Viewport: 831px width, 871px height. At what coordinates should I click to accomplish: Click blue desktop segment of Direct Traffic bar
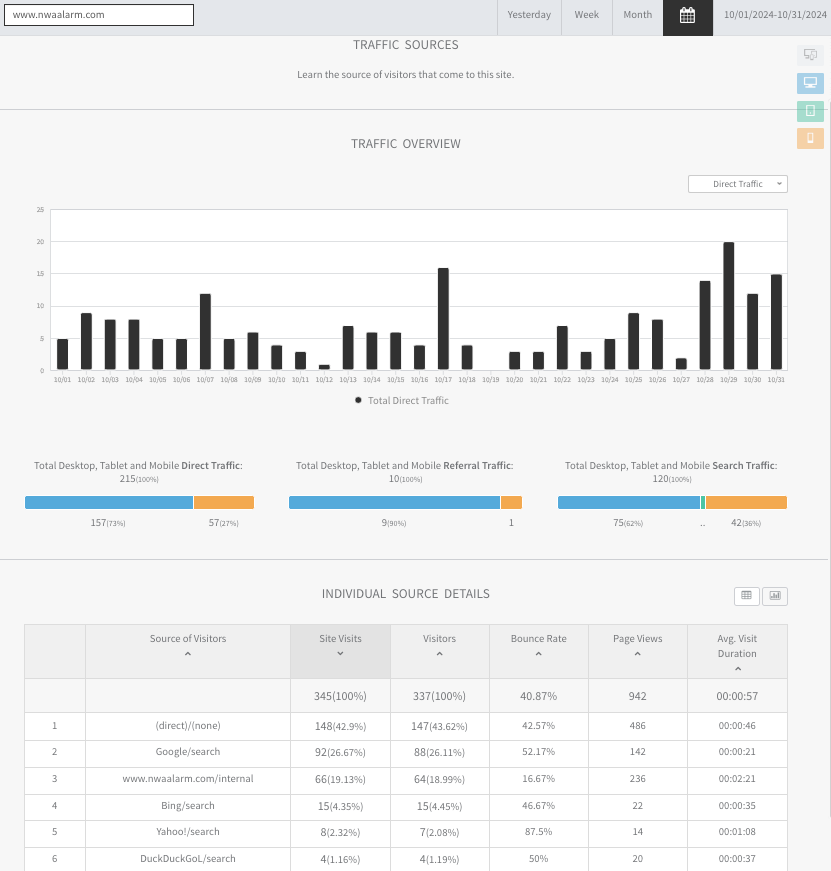(x=109, y=503)
